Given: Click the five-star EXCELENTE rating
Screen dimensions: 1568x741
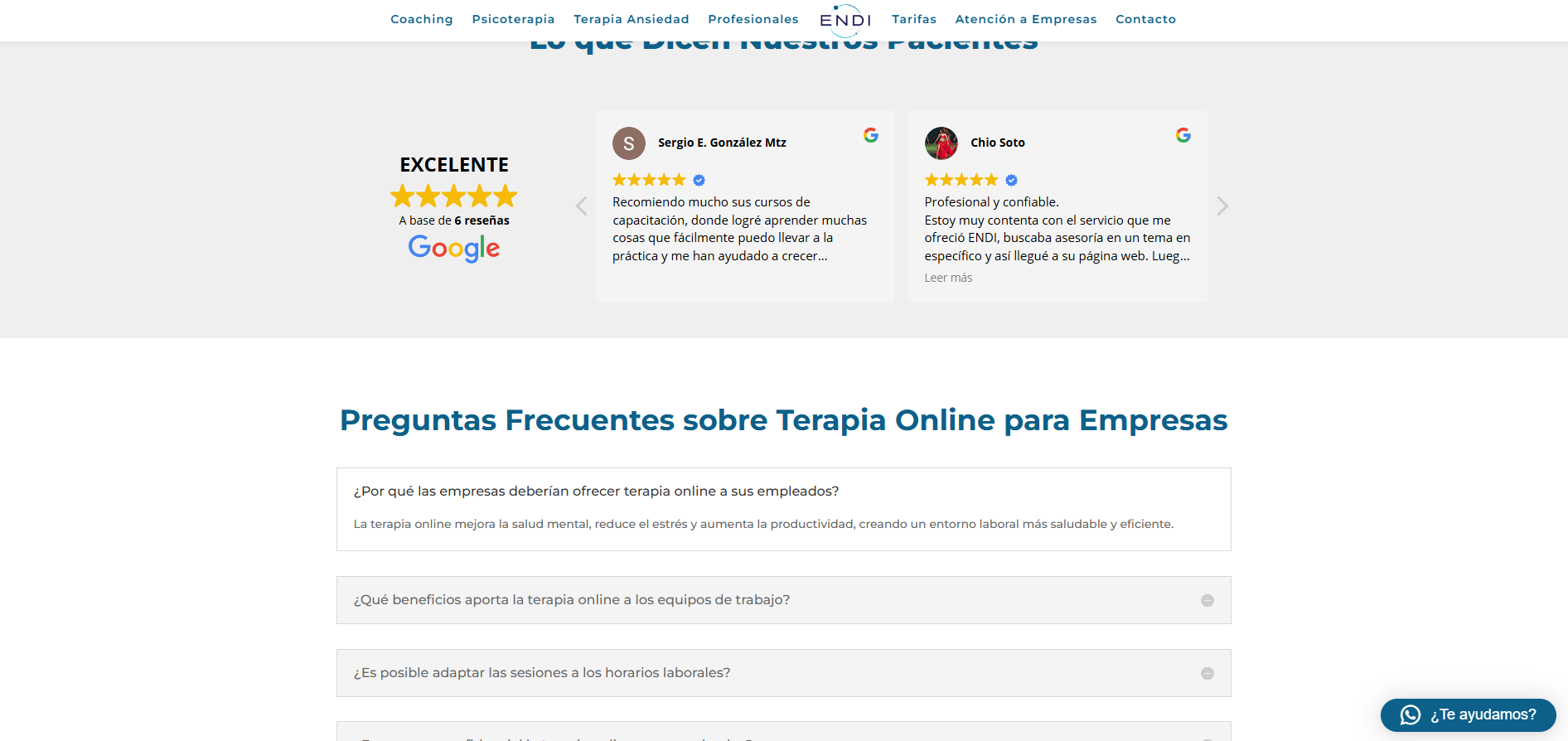Looking at the screenshot, I should pyautogui.click(x=453, y=196).
